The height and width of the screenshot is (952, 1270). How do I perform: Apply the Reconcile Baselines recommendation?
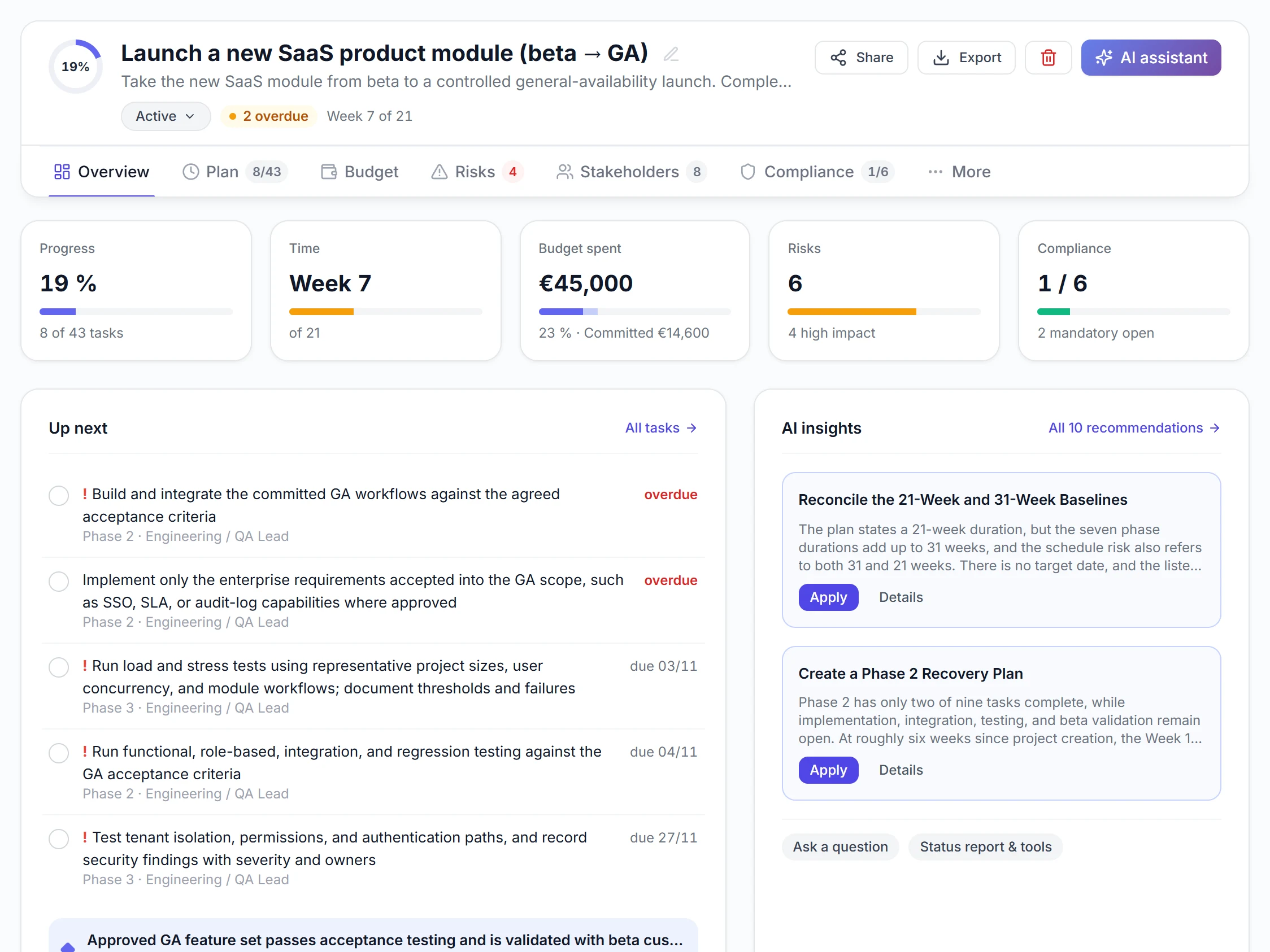[828, 597]
